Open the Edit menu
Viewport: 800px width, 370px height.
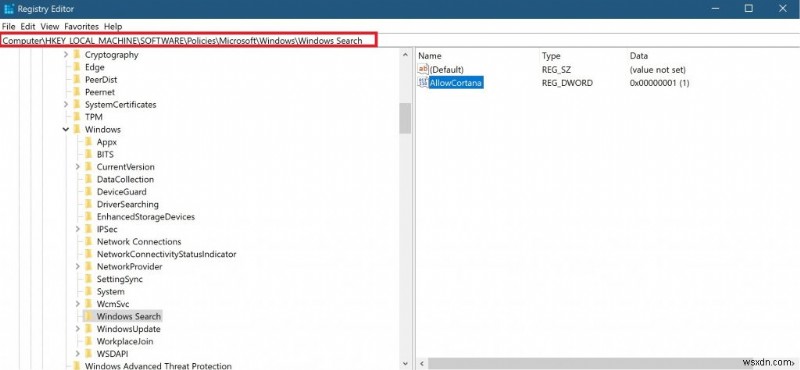pos(28,26)
